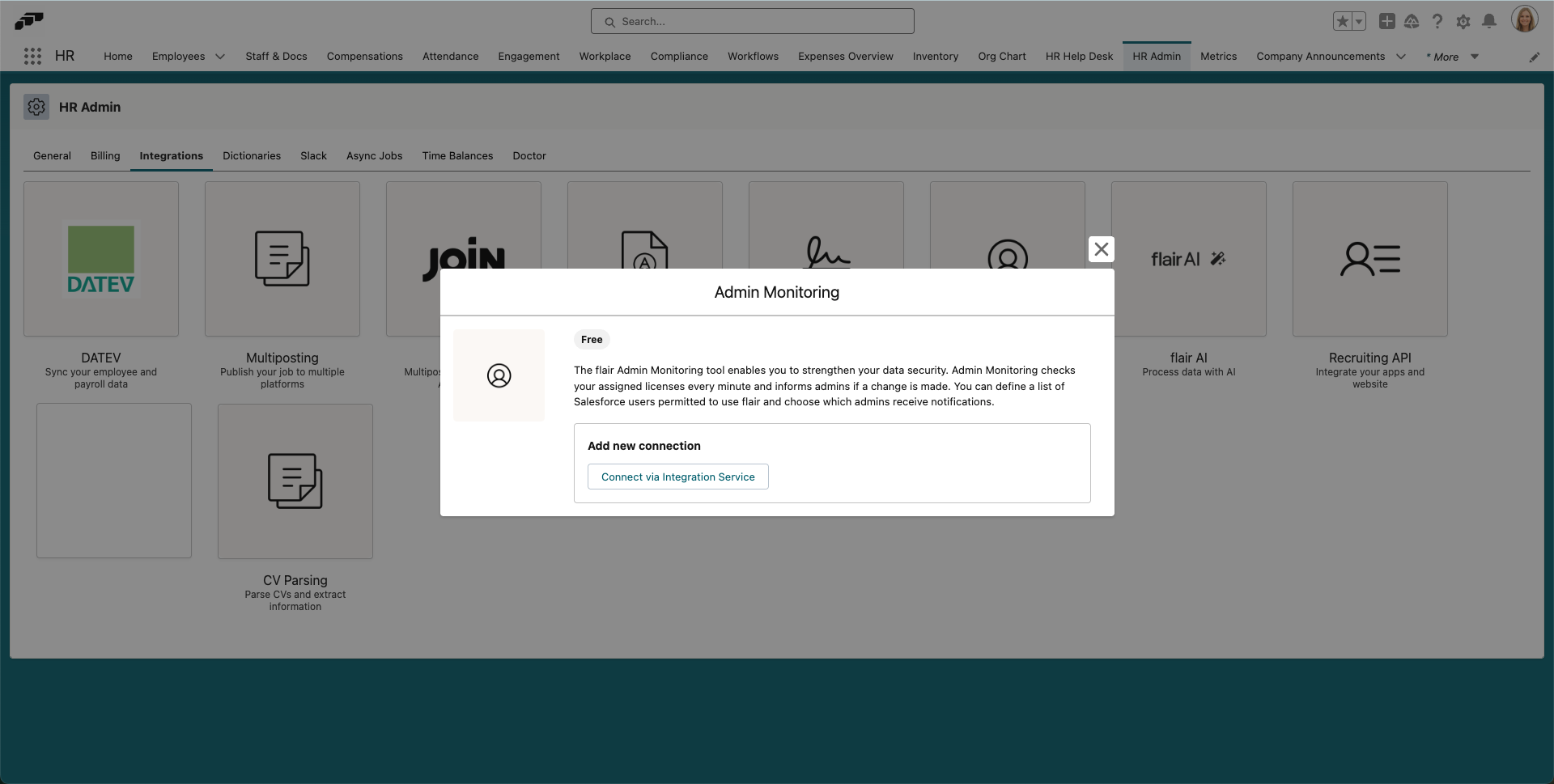Click the Favorites star icon
Screen dimensions: 1554x784
point(1343,22)
